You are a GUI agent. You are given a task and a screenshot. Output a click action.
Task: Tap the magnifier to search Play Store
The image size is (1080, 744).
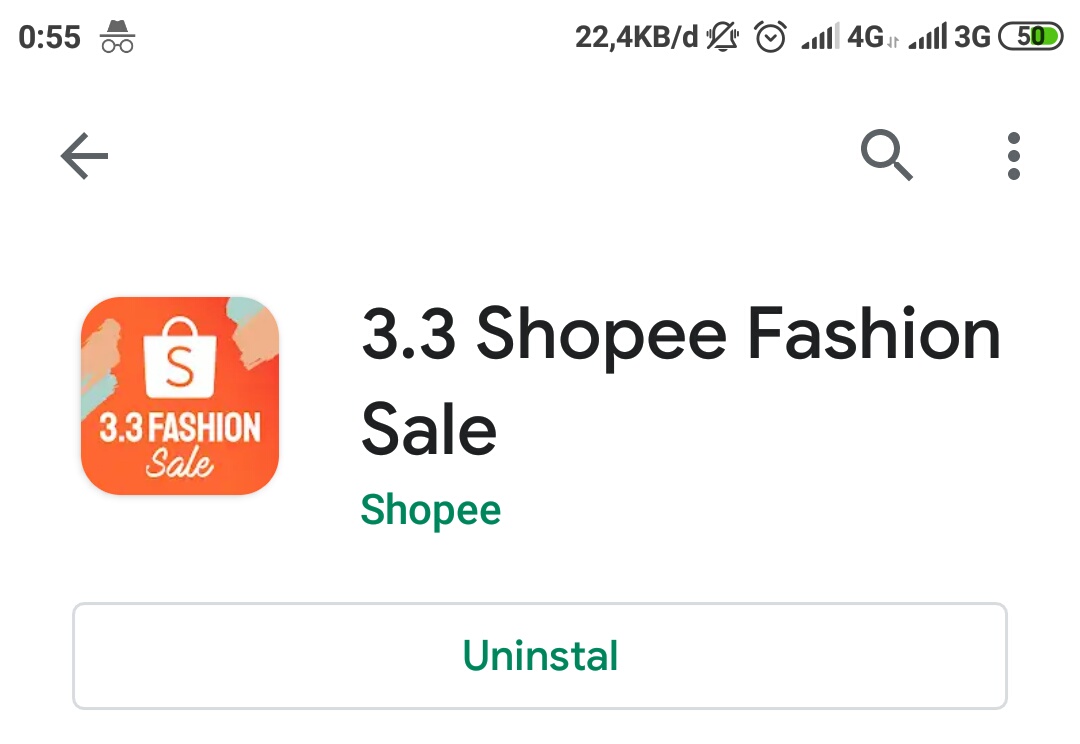click(x=886, y=156)
